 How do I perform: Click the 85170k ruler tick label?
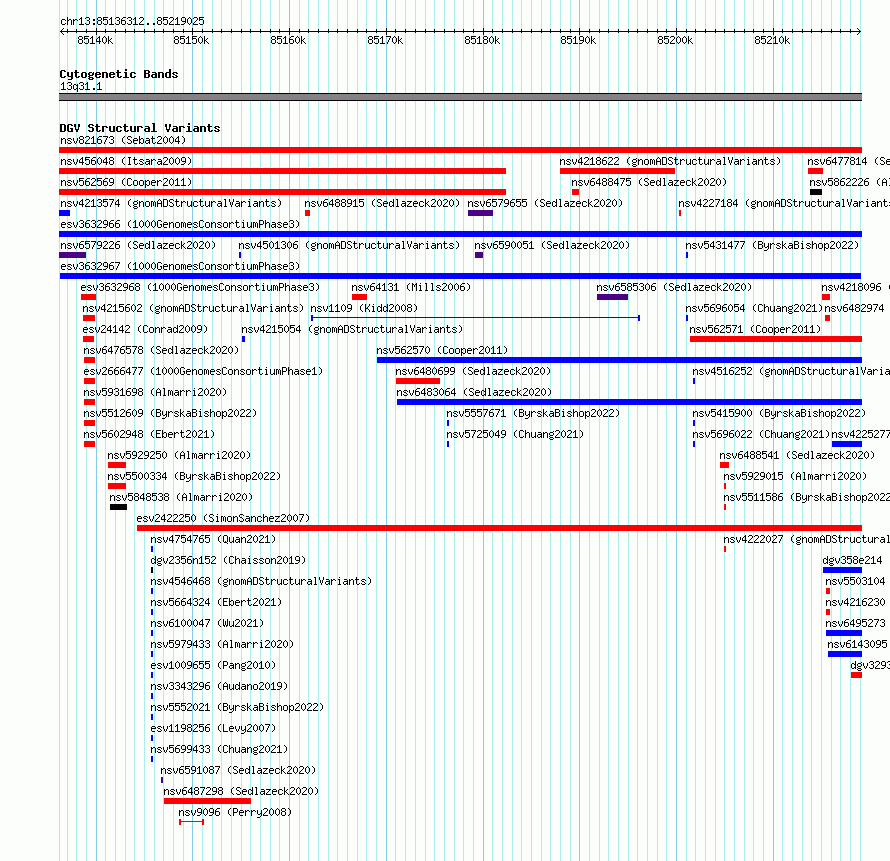click(x=385, y=40)
